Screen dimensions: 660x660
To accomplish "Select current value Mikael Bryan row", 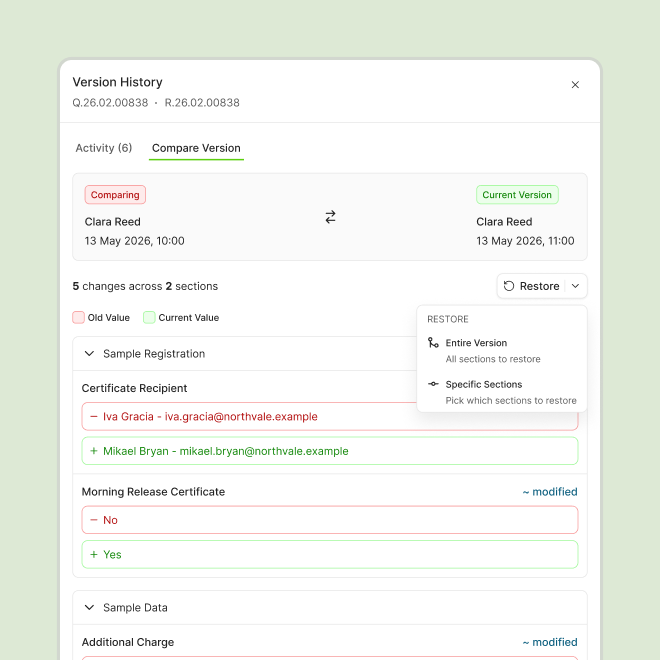I will click(330, 451).
